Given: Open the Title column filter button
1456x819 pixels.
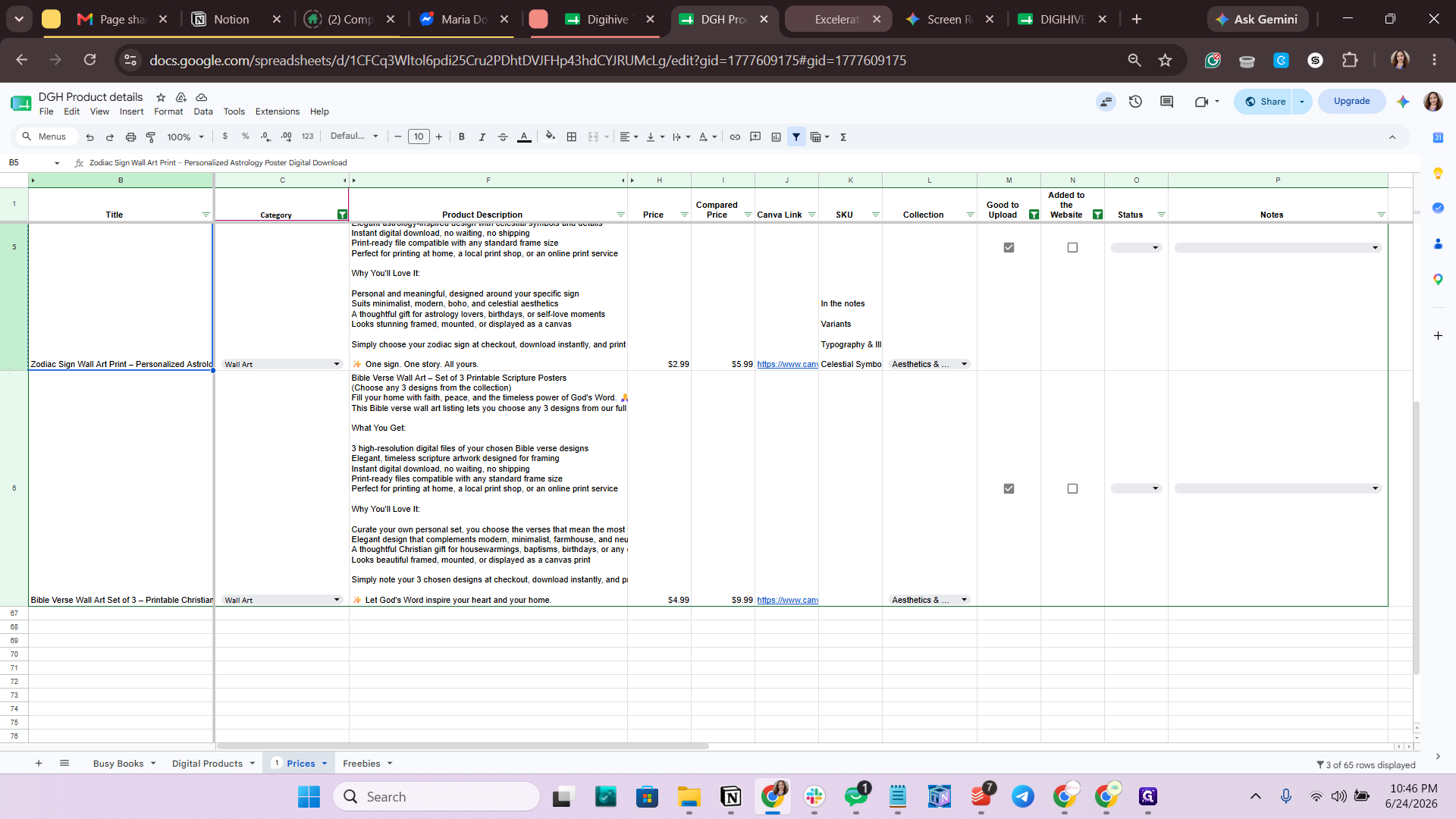Looking at the screenshot, I should coord(206,215).
